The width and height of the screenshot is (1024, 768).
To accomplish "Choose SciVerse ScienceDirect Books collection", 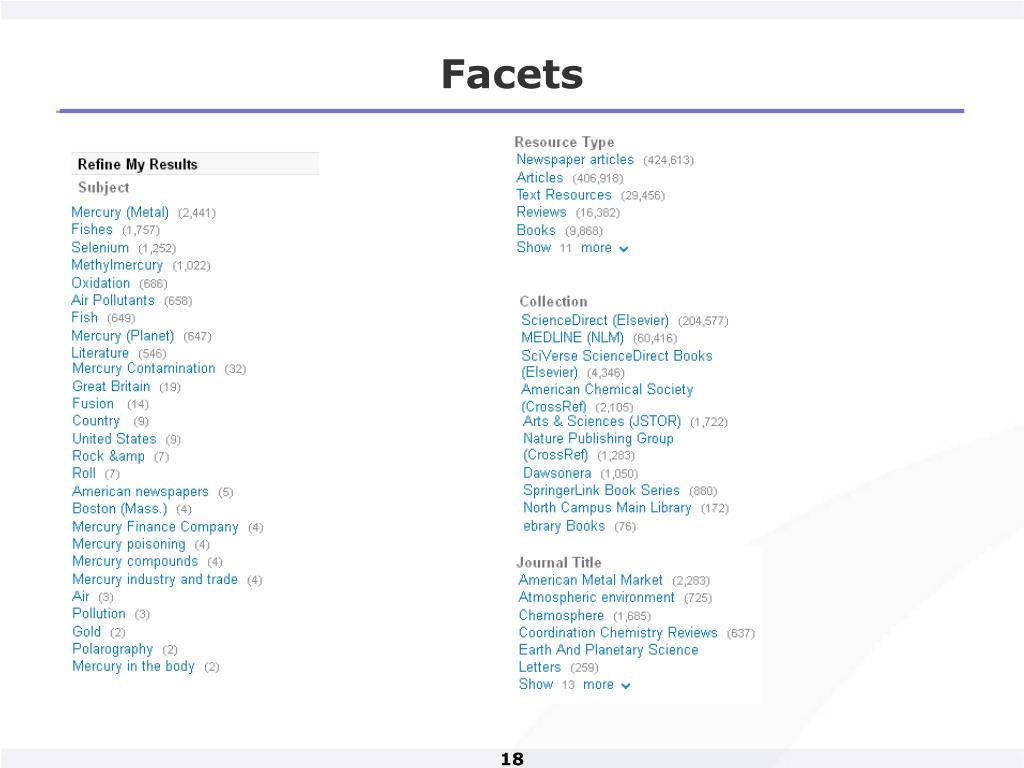I will point(616,364).
